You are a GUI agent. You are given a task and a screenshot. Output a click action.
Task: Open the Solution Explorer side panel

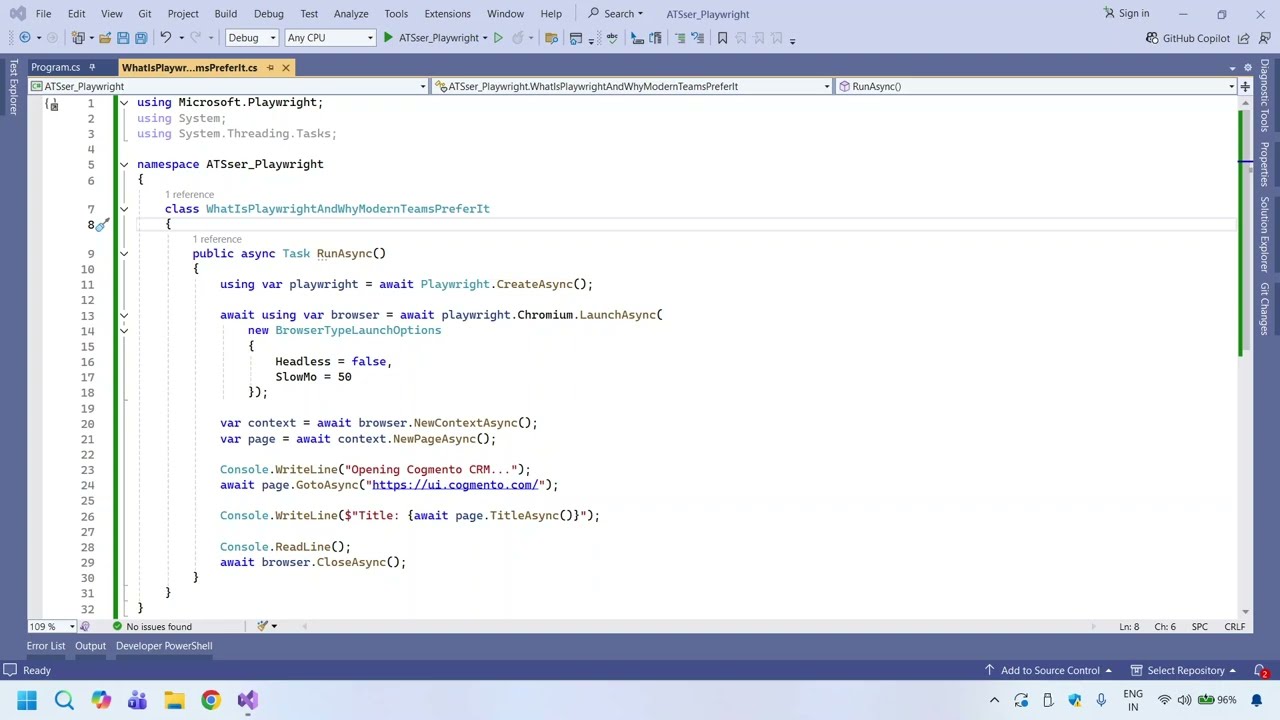pos(1265,234)
